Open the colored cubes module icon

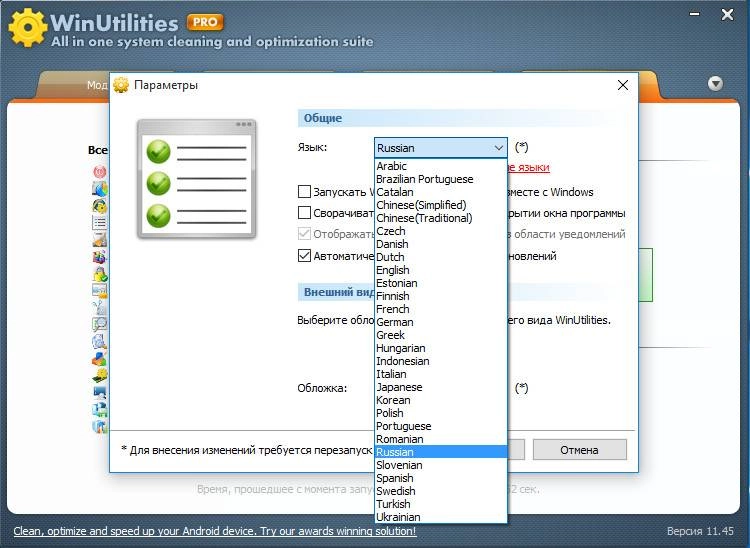pyautogui.click(x=99, y=257)
